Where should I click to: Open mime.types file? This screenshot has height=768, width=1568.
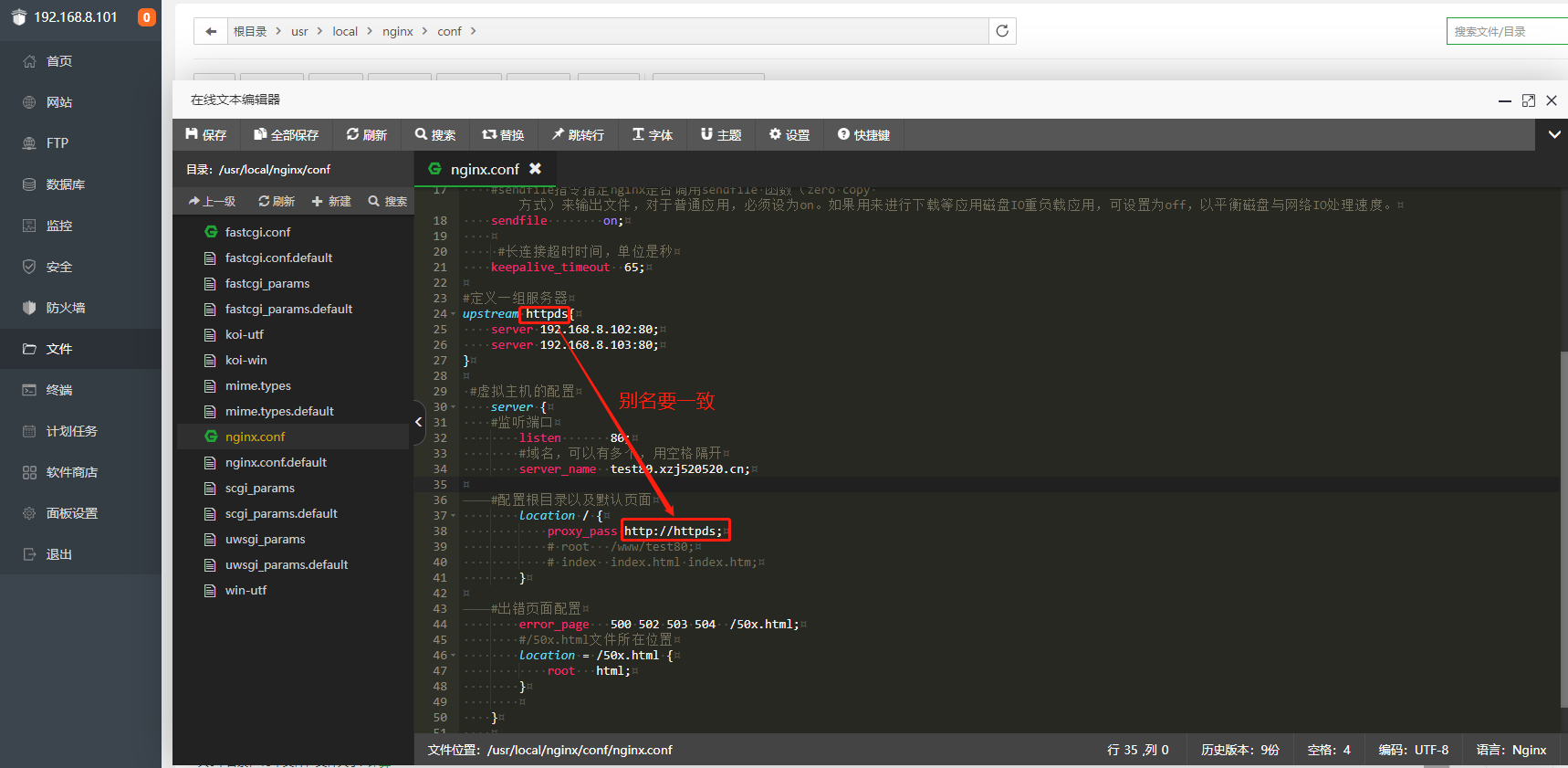pos(258,385)
